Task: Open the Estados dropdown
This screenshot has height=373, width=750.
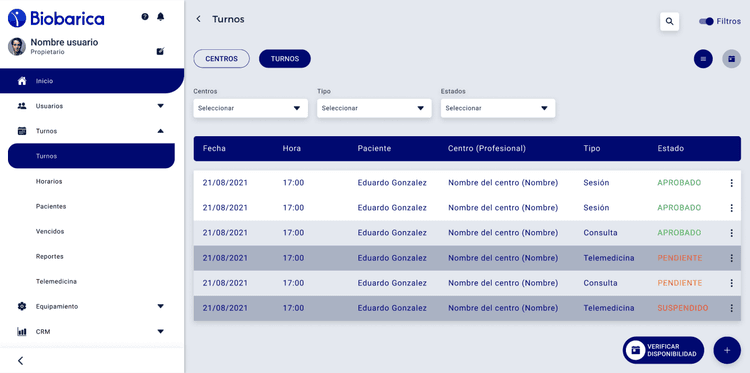Action: coord(498,108)
